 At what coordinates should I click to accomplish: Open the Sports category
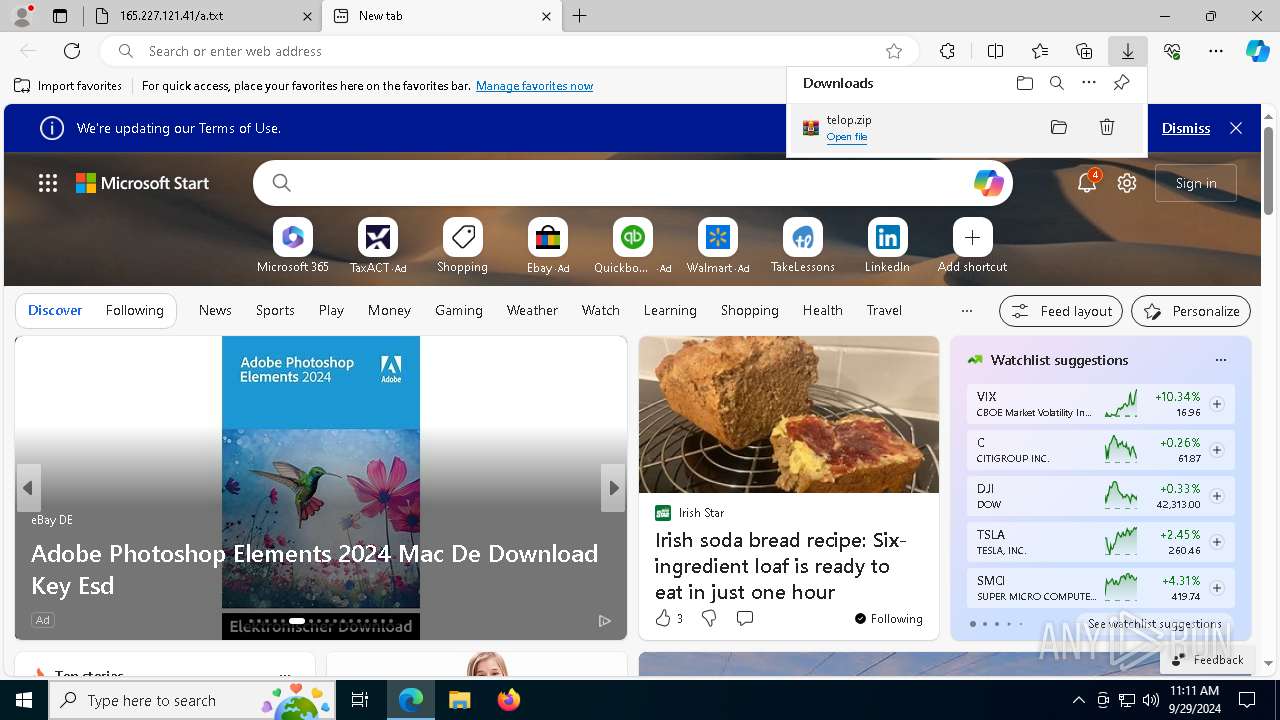pyautogui.click(x=275, y=310)
